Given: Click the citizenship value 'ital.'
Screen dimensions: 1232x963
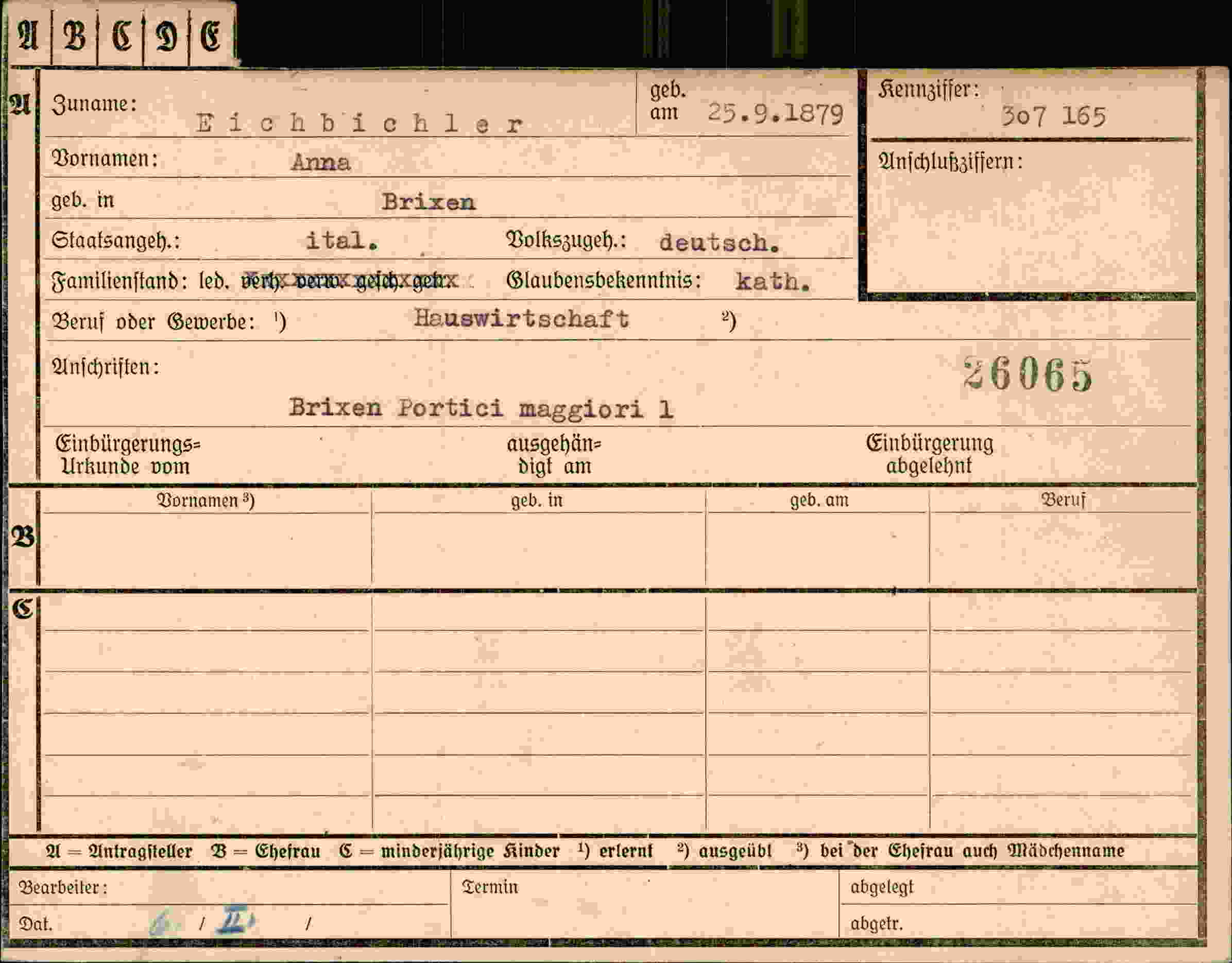Looking at the screenshot, I should (x=342, y=241).
